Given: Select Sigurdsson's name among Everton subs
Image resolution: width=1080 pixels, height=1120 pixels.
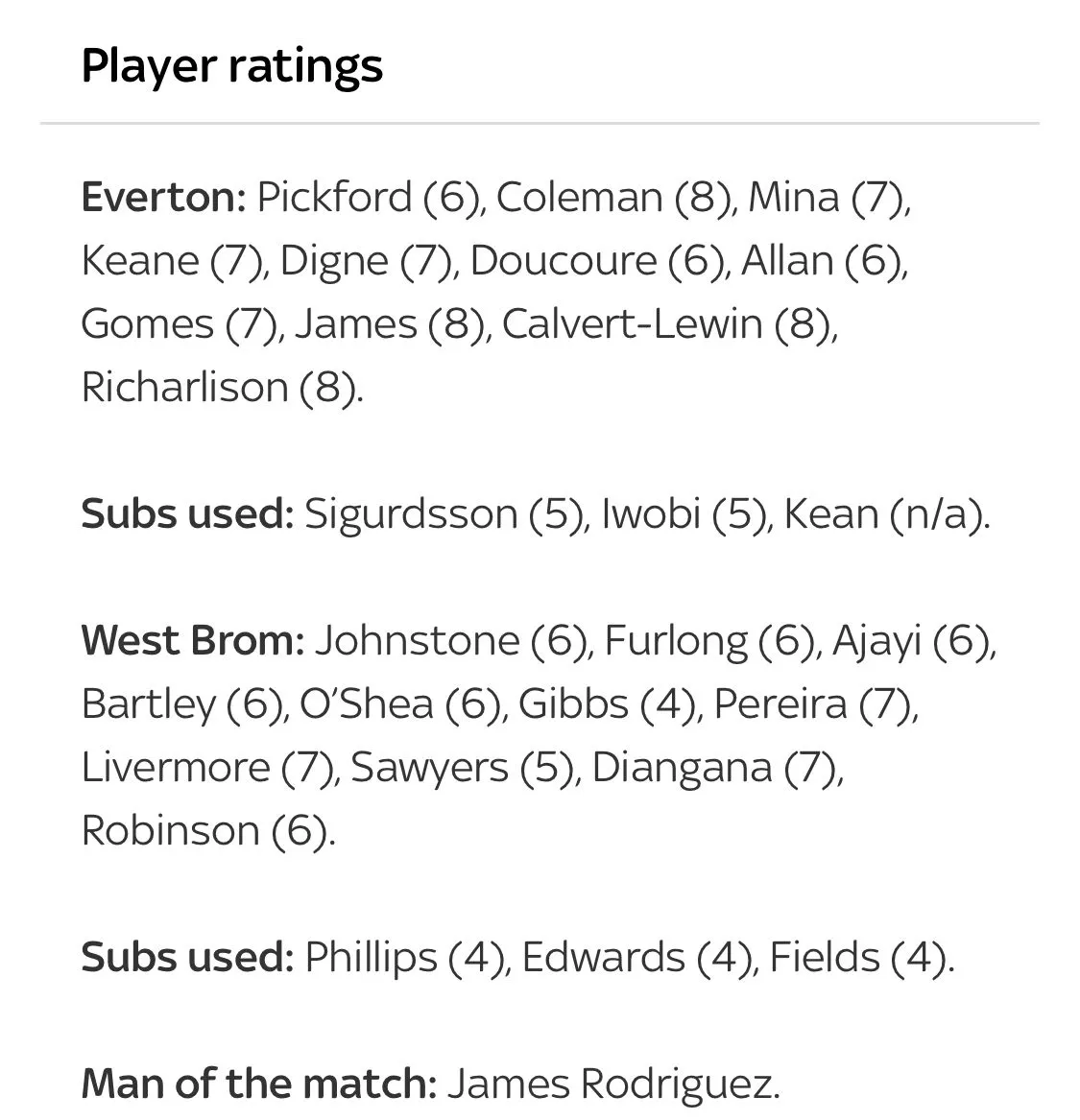Looking at the screenshot, I should [411, 514].
